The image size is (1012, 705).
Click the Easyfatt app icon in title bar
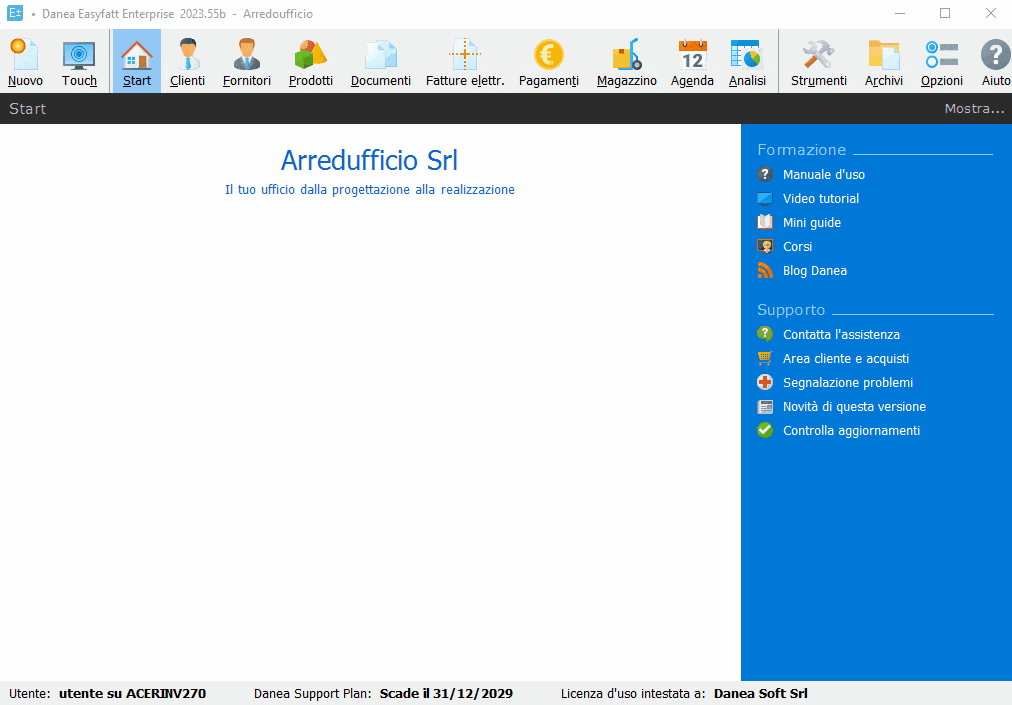(15, 13)
